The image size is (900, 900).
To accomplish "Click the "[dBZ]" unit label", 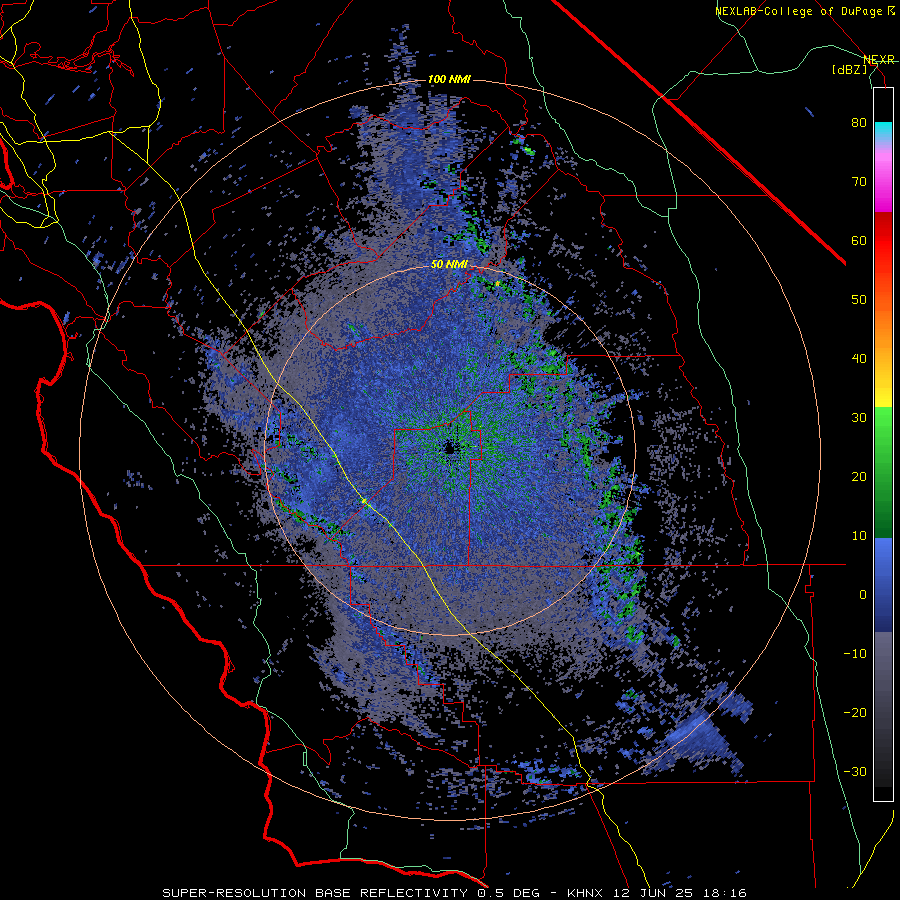I will [849, 70].
